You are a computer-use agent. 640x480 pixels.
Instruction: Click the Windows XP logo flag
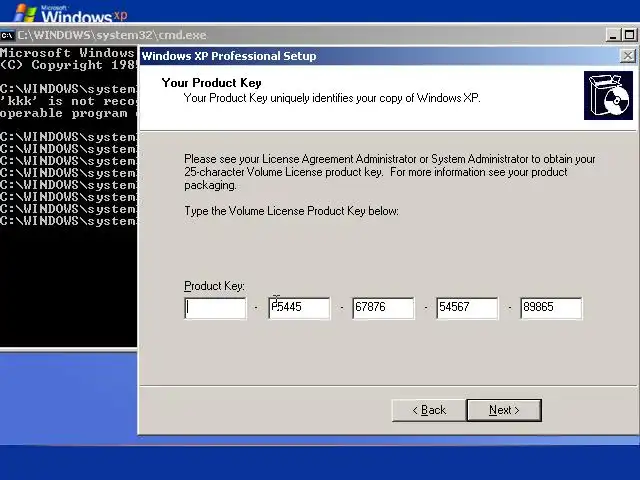24,12
